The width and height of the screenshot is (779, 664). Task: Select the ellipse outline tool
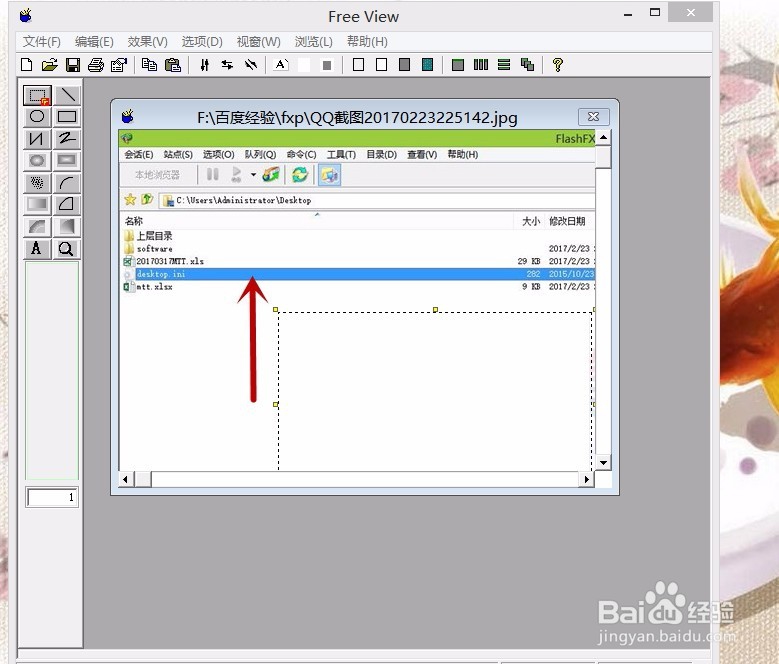[37, 117]
